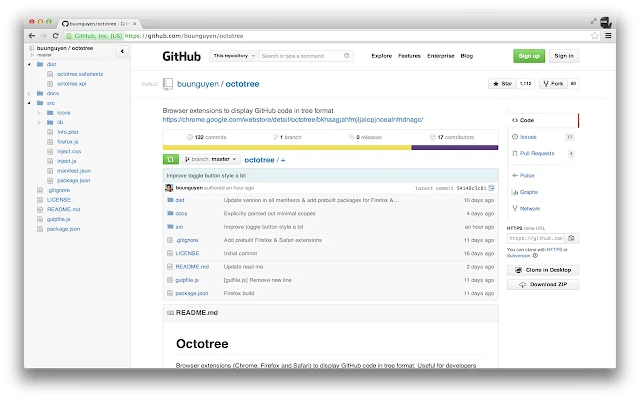Open Features in GitHub header
The image size is (640, 400).
click(409, 56)
